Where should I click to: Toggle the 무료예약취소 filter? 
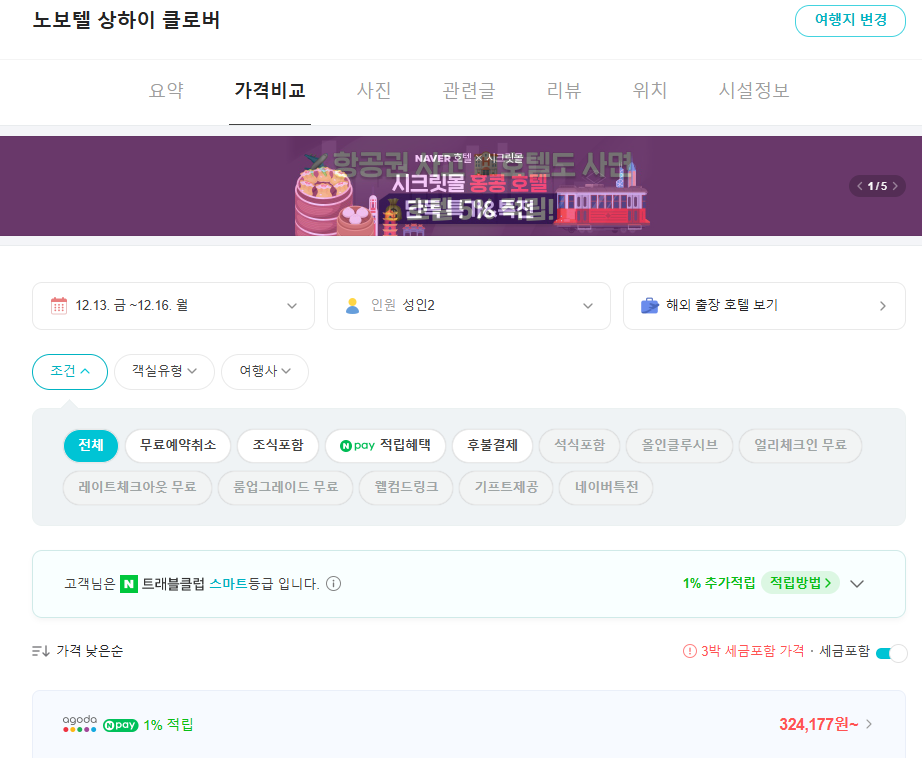pos(178,446)
